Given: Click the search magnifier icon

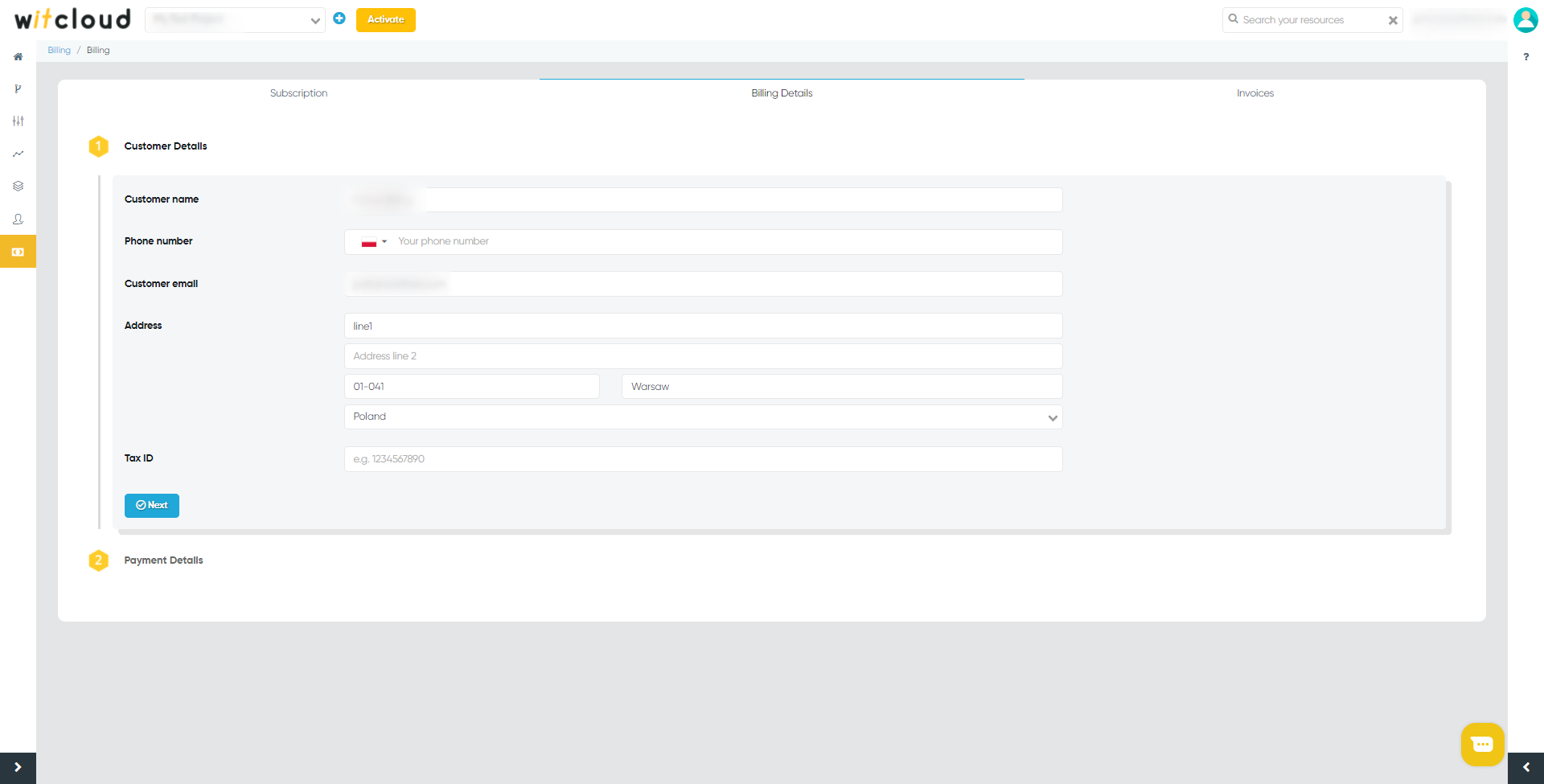Looking at the screenshot, I should pyautogui.click(x=1233, y=19).
